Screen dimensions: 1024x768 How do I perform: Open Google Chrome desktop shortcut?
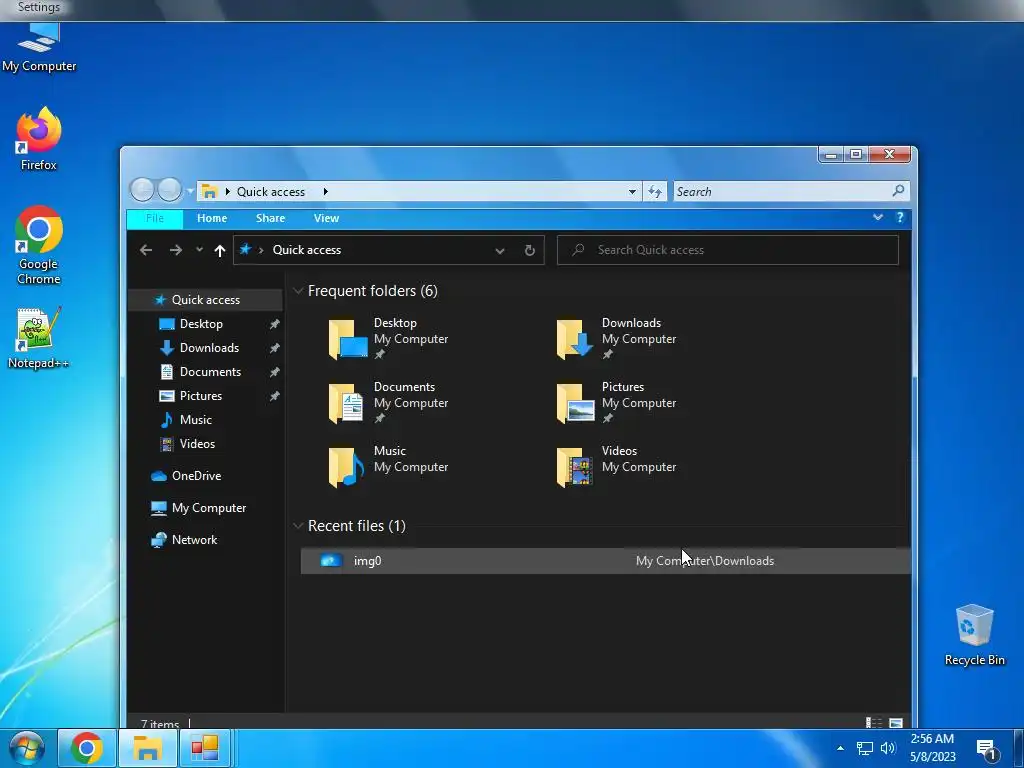tap(39, 245)
